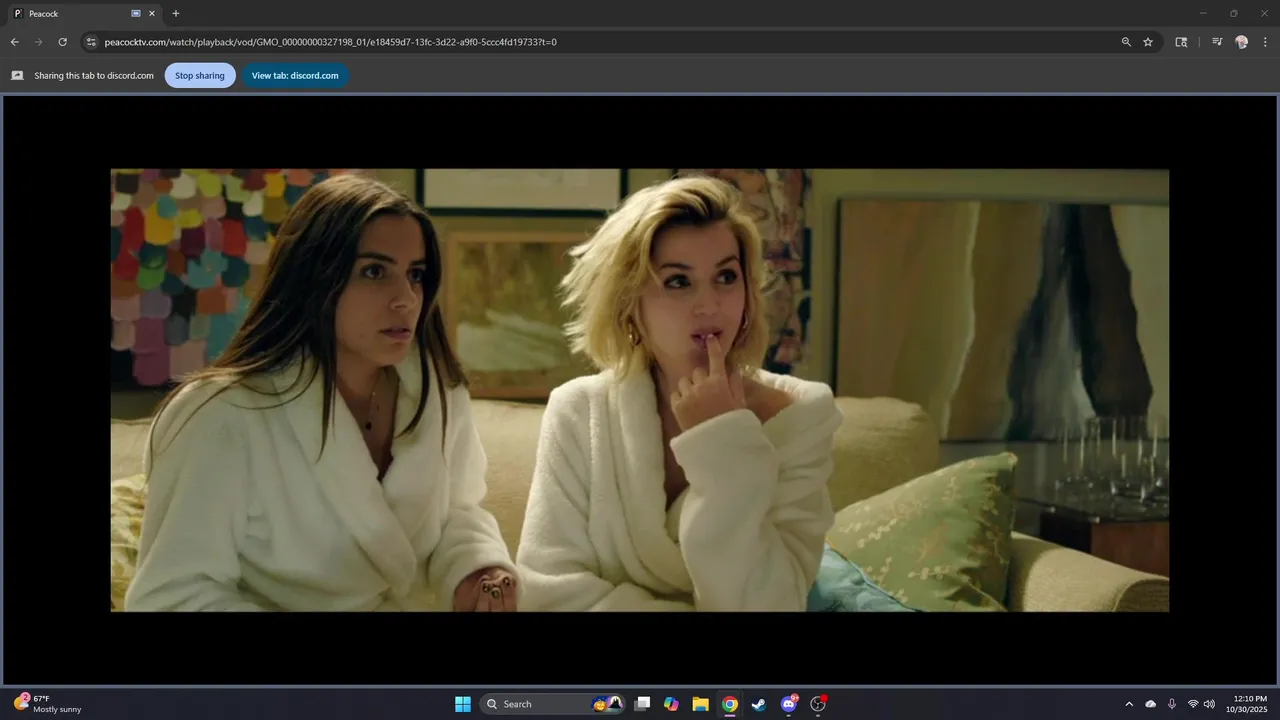Screen dimensions: 1280x720
Task: Select the Peacock browser tab
Action: (85, 14)
